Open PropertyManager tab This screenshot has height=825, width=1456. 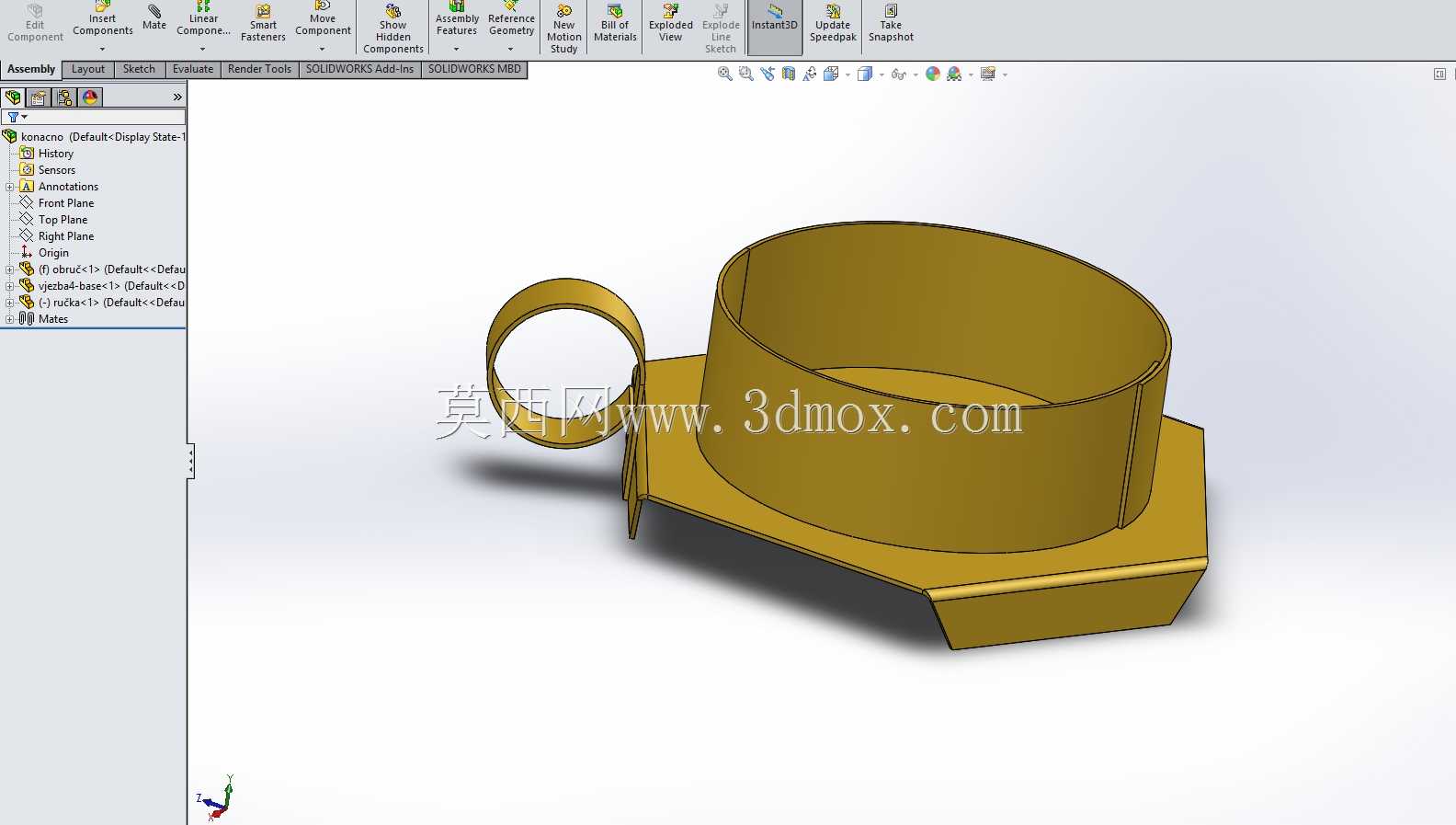tap(39, 97)
